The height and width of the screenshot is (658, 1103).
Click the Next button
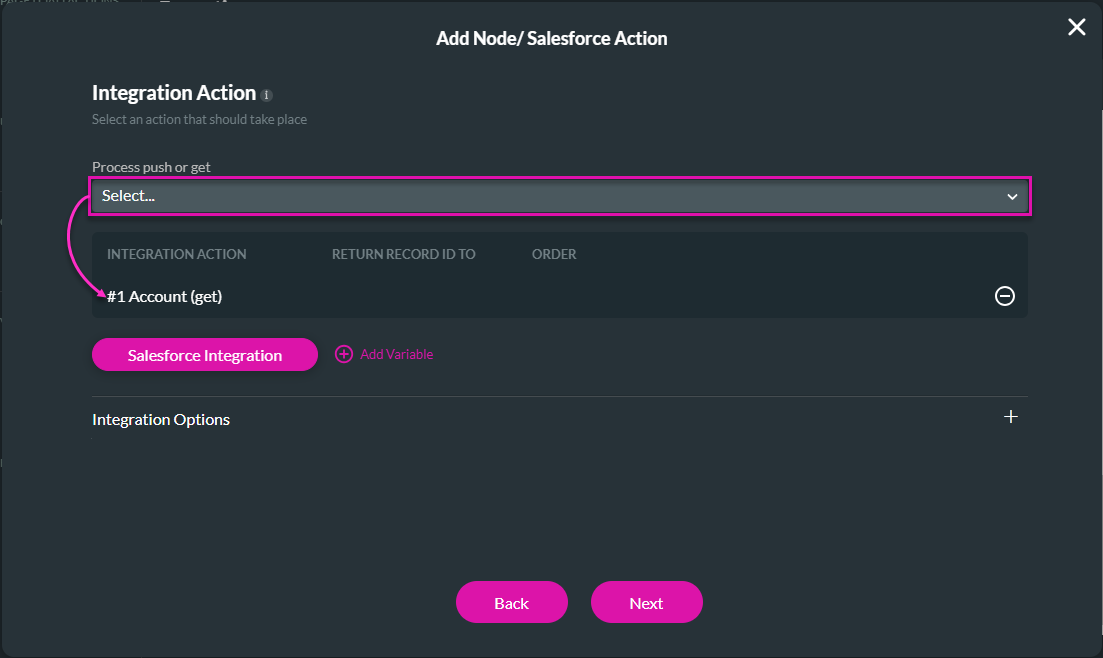point(646,602)
